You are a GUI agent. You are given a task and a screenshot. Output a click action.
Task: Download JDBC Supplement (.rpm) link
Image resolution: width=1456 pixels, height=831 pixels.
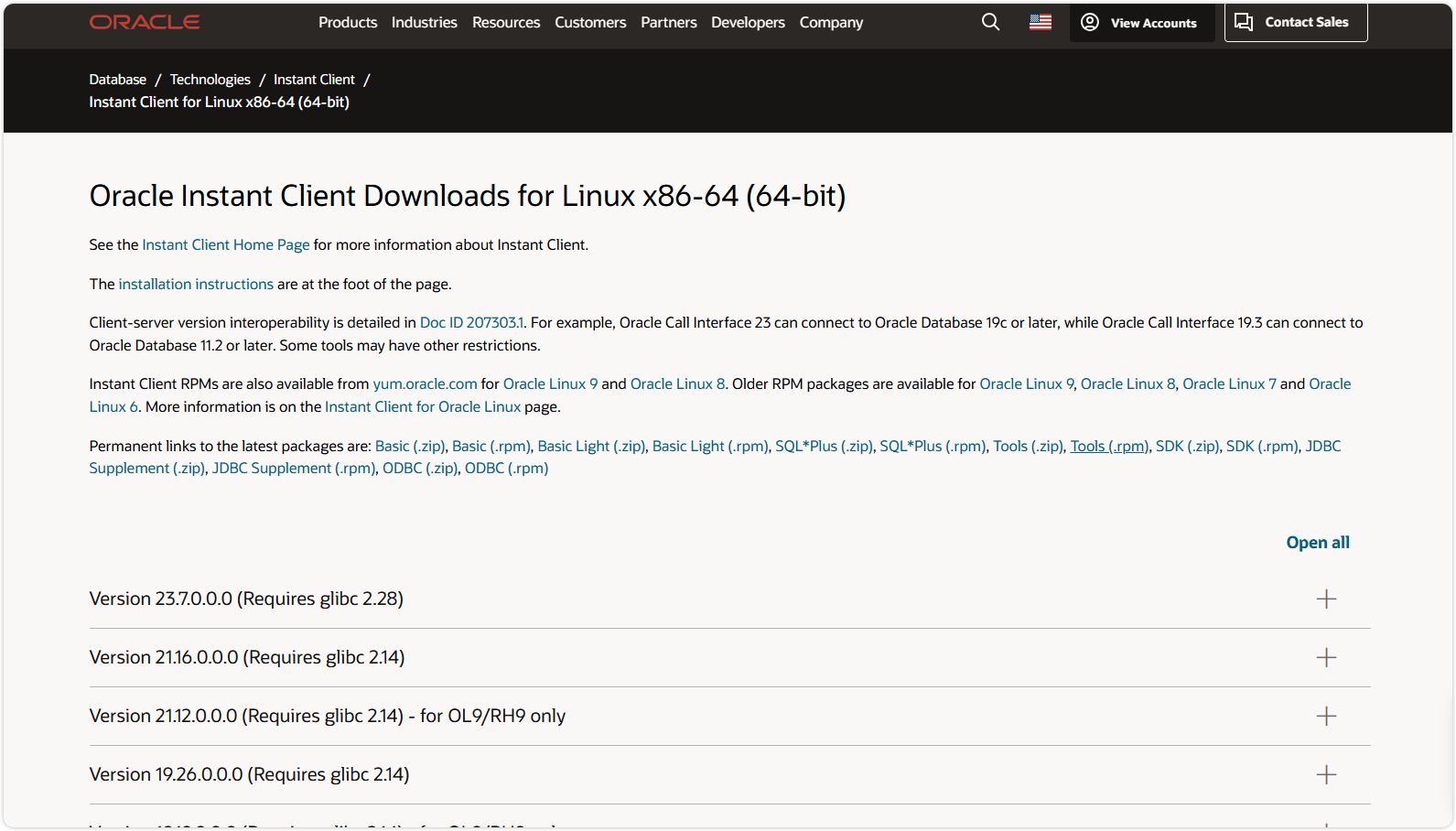pyautogui.click(x=294, y=468)
